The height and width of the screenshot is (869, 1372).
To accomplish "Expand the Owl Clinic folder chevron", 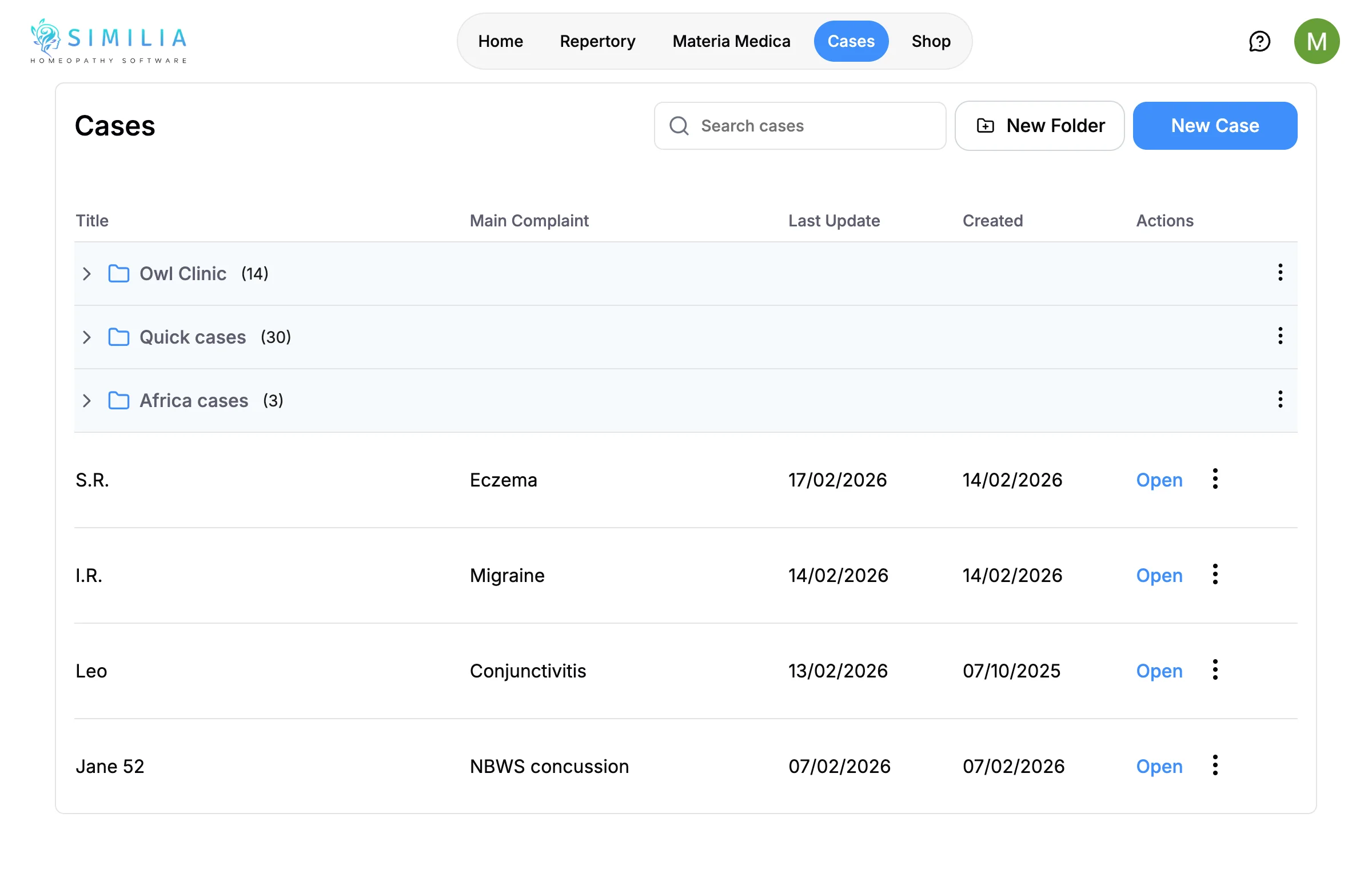I will tap(87, 274).
